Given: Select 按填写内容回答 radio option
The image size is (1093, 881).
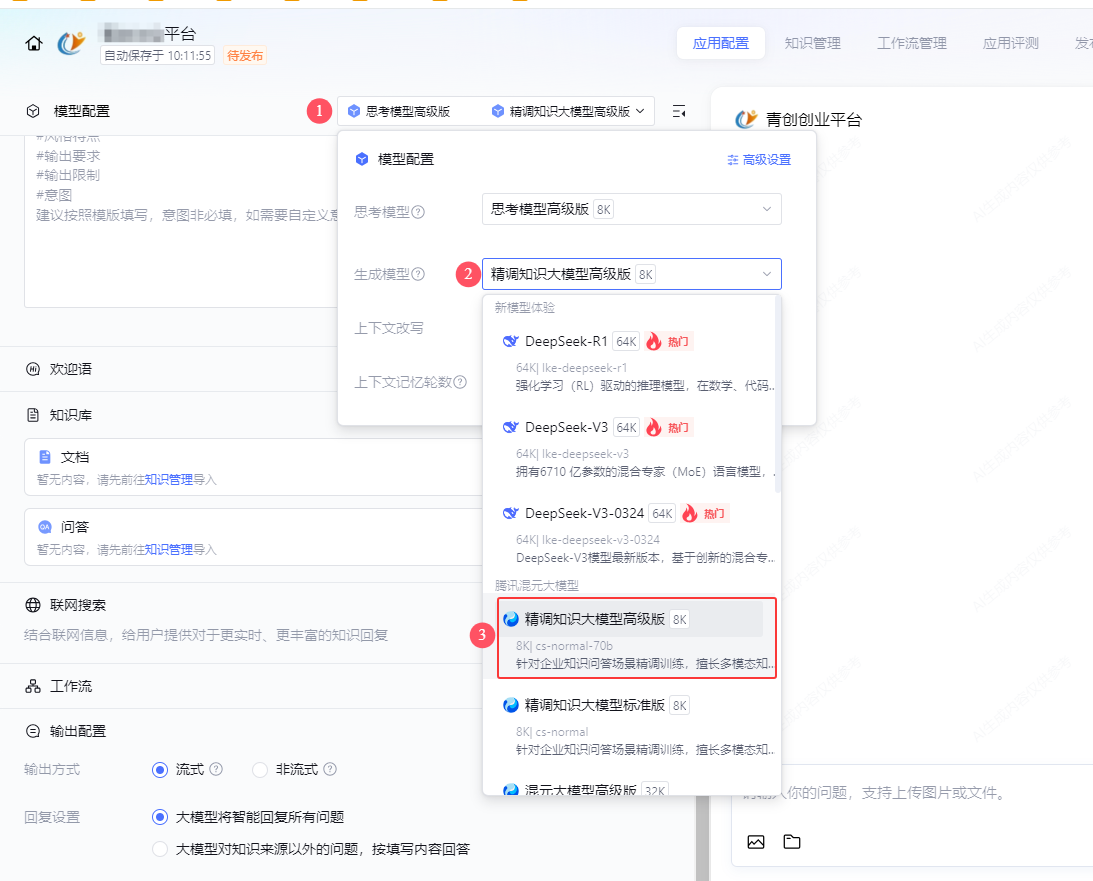Looking at the screenshot, I should point(160,849).
